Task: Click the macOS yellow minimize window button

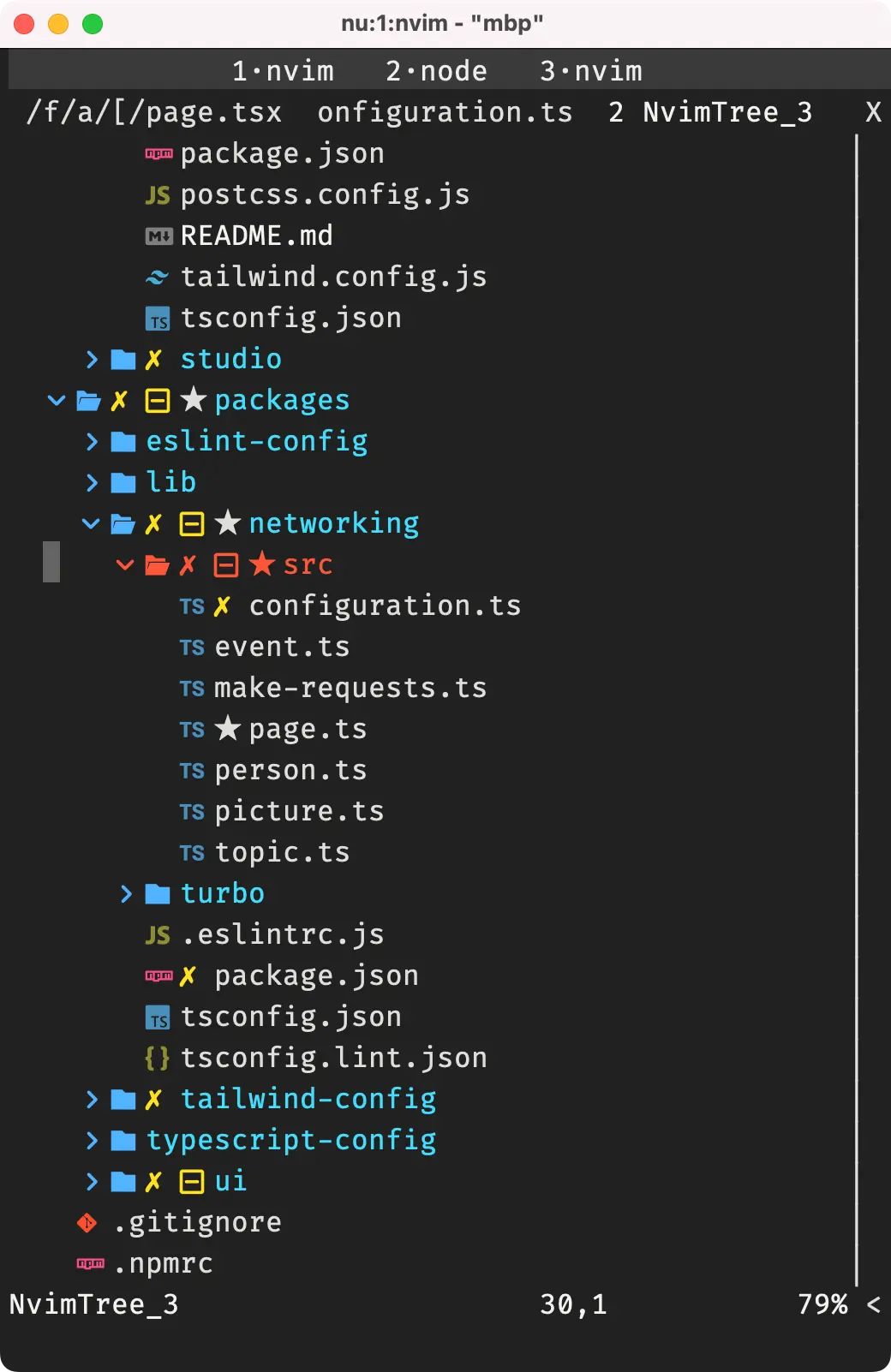Action: point(58,24)
